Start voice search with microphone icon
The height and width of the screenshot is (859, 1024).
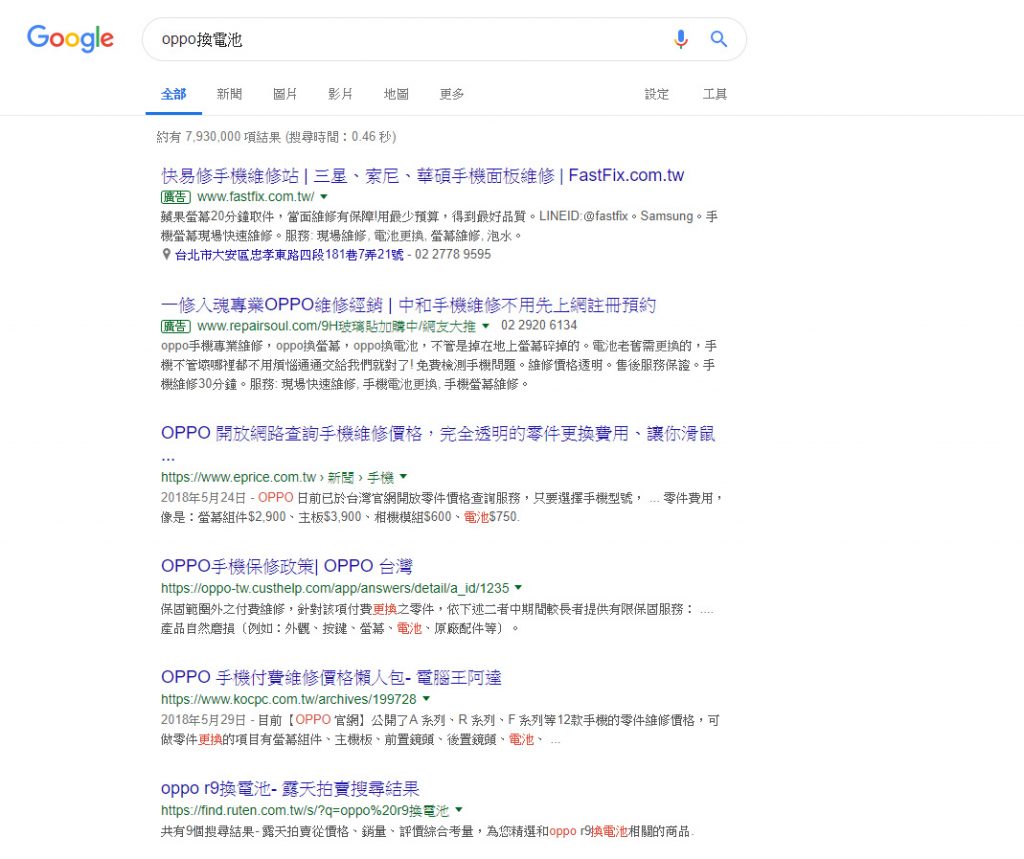(680, 39)
